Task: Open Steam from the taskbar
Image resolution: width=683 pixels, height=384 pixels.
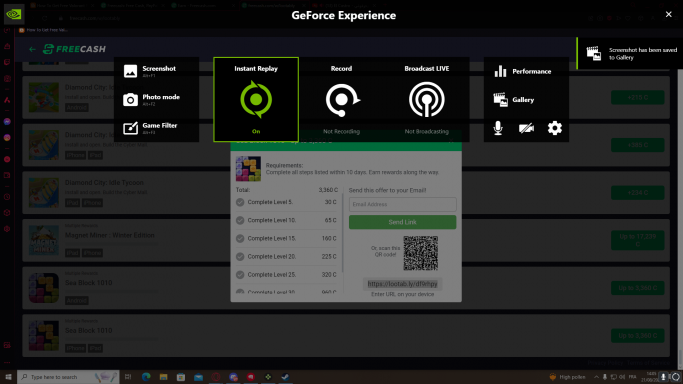Action: (285, 377)
